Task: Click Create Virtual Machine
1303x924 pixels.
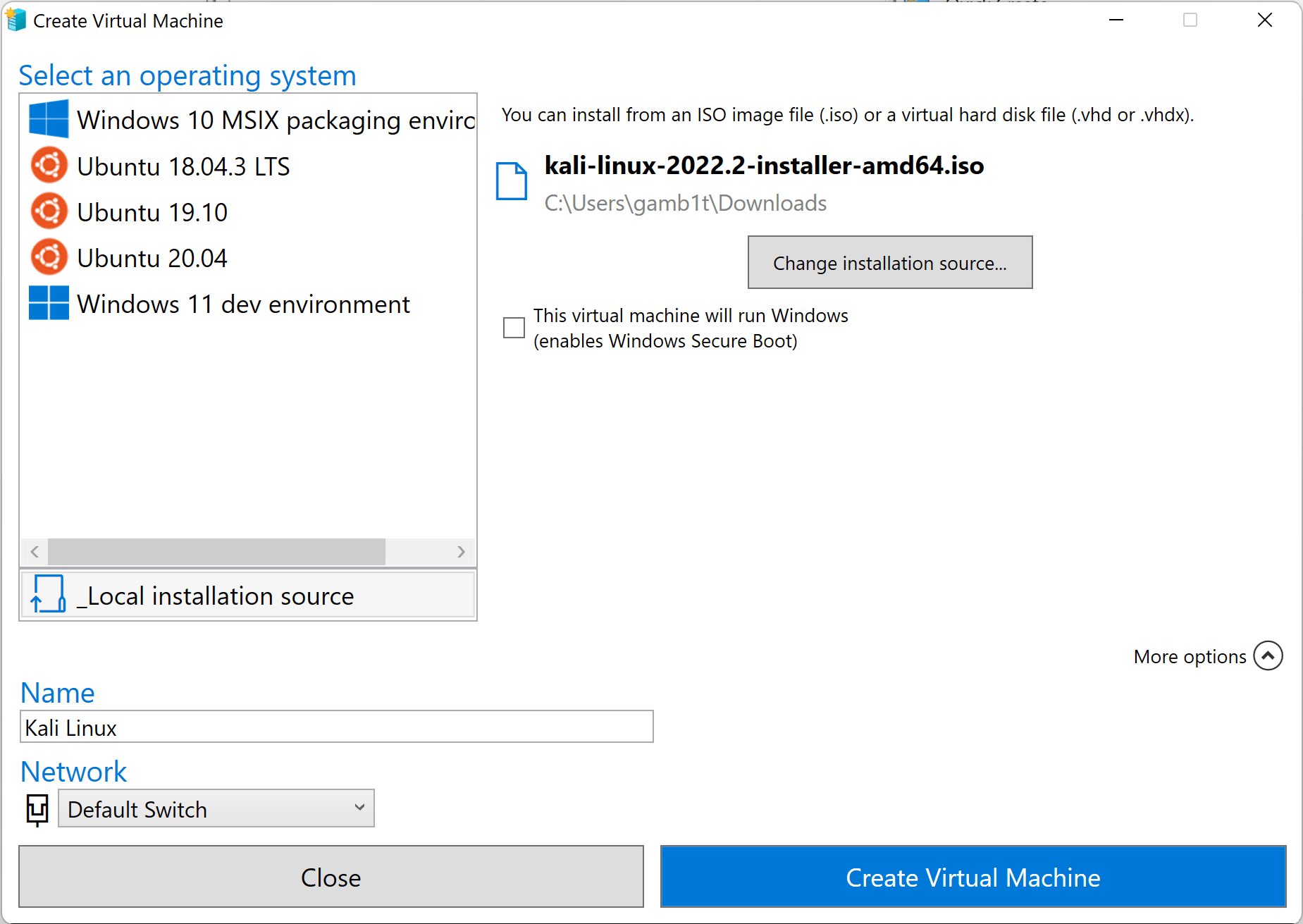Action: click(x=973, y=877)
